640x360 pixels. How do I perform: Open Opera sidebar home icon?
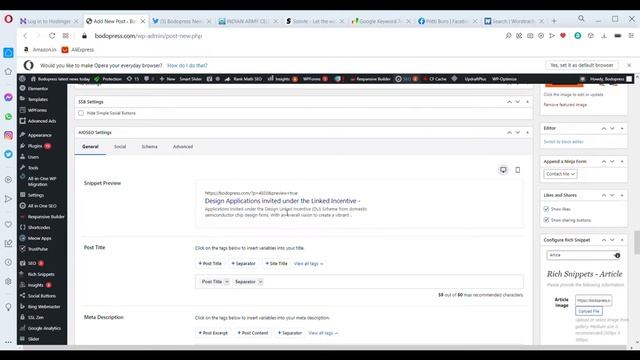pos(8,72)
